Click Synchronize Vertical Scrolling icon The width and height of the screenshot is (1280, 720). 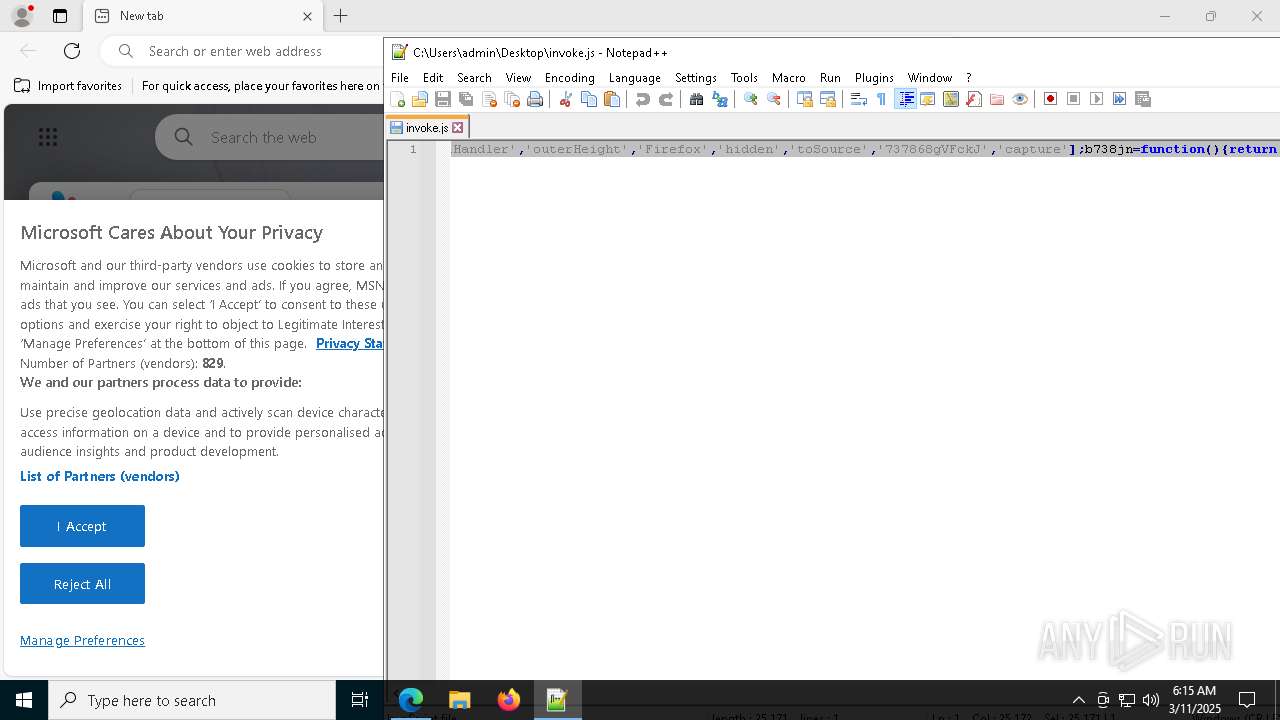coord(804,99)
